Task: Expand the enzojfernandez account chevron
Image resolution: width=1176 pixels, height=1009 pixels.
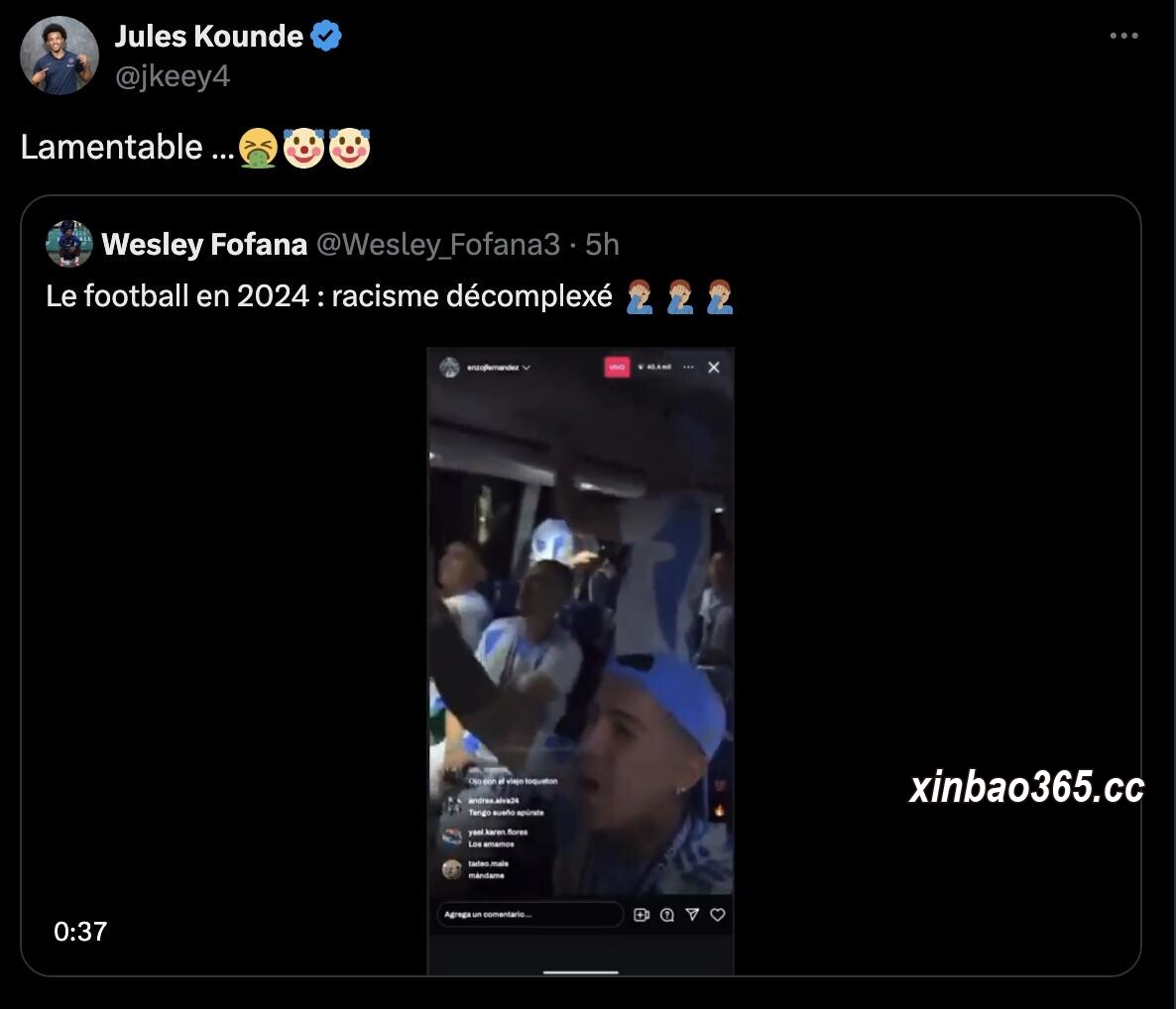Action: (527, 368)
